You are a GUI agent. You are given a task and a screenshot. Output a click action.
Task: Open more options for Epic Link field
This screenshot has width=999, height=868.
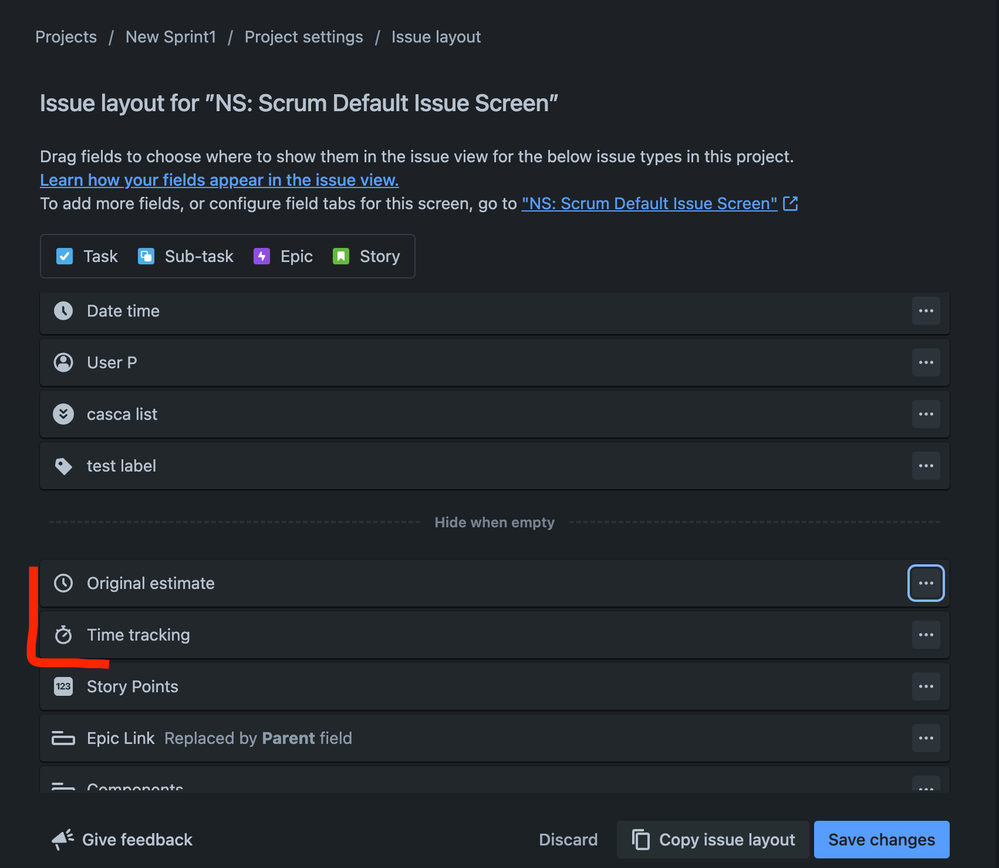[926, 738]
